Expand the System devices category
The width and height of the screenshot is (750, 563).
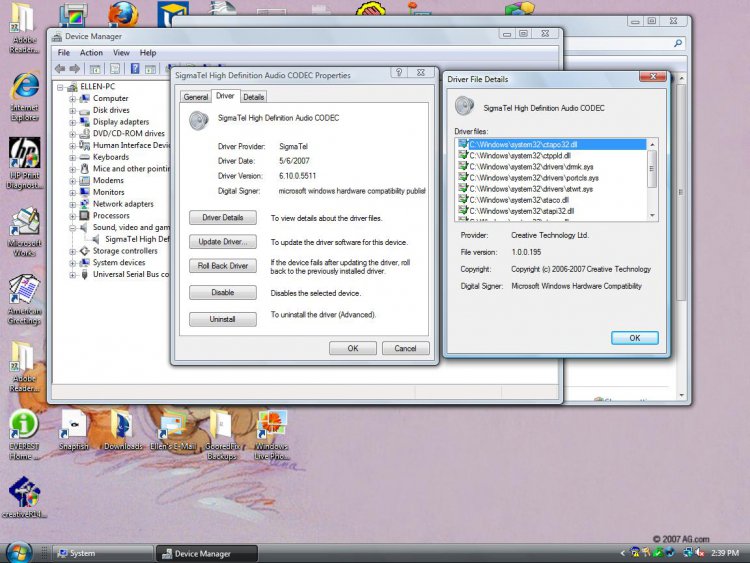click(x=72, y=263)
